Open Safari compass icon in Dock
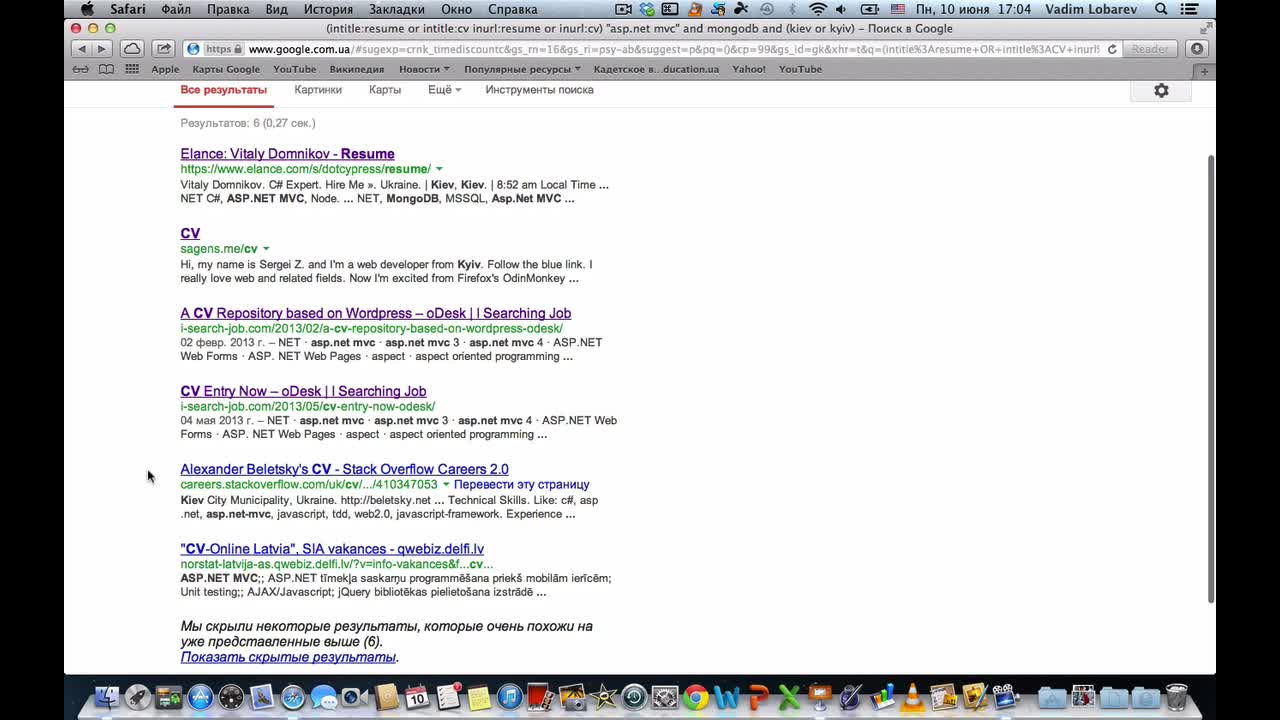The height and width of the screenshot is (720, 1280). click(293, 696)
